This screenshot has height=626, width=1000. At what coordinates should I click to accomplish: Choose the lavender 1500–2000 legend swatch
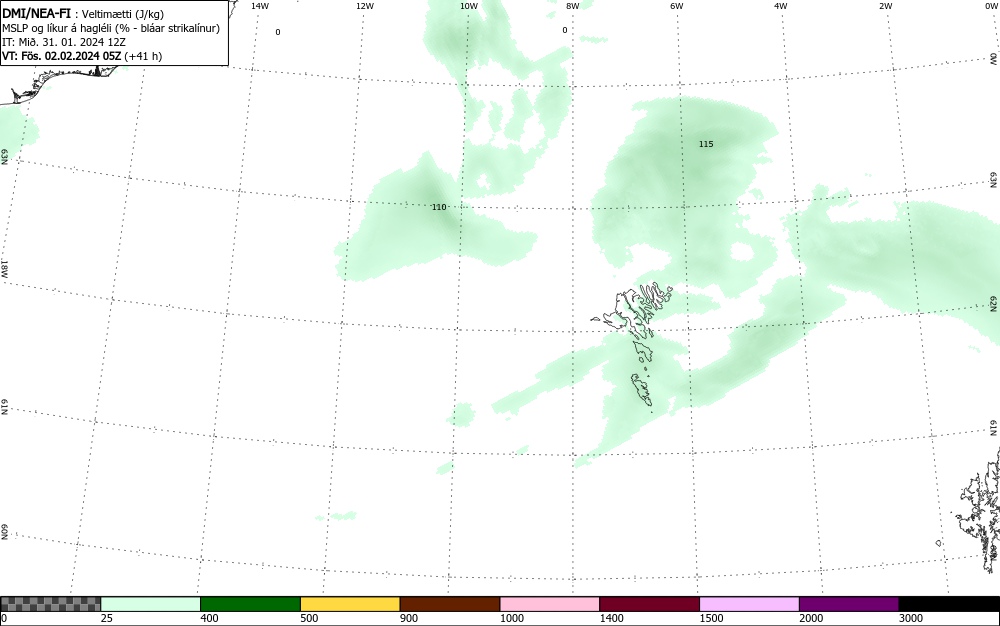tap(749, 604)
